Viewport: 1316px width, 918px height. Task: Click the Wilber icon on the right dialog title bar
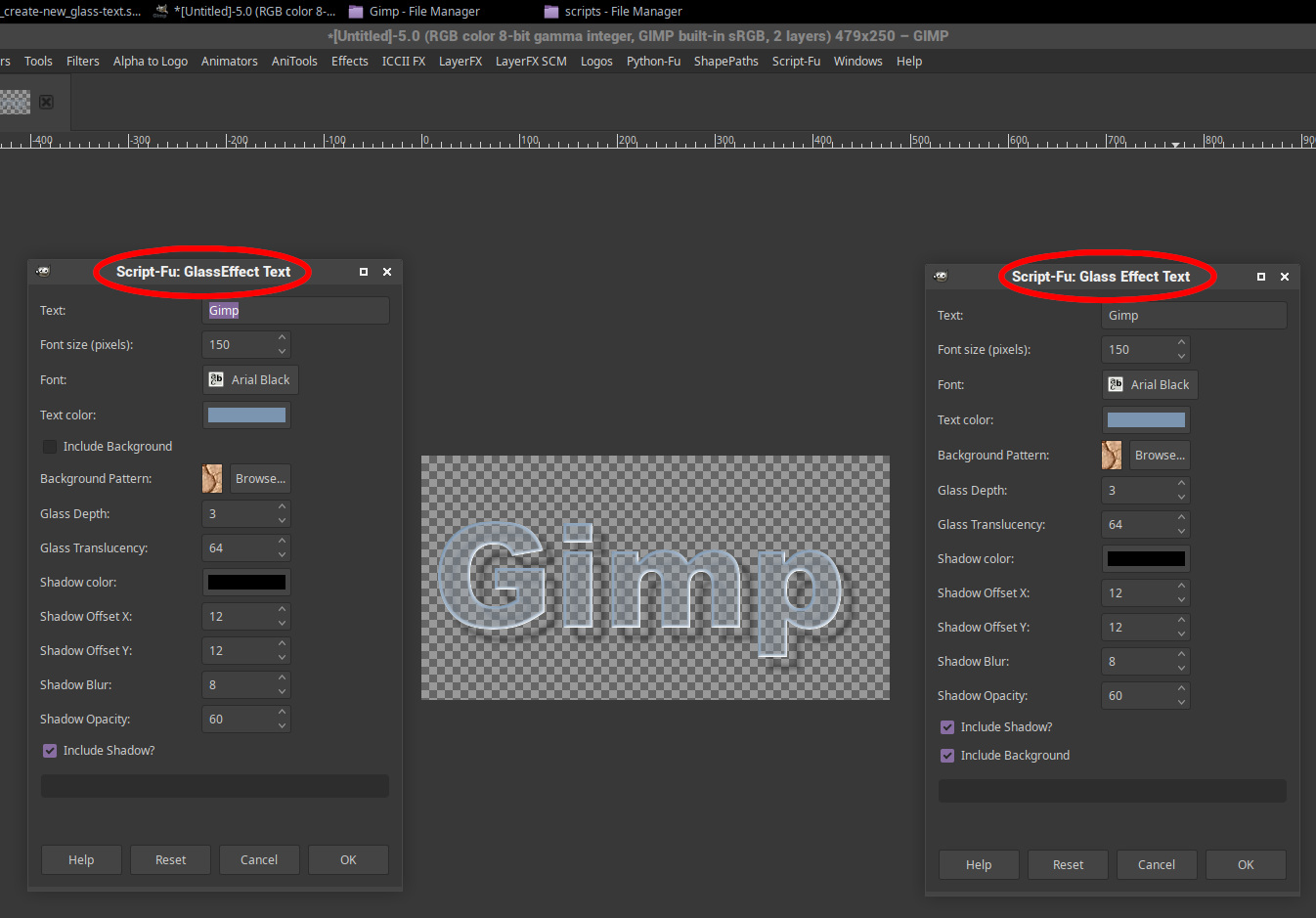point(941,277)
